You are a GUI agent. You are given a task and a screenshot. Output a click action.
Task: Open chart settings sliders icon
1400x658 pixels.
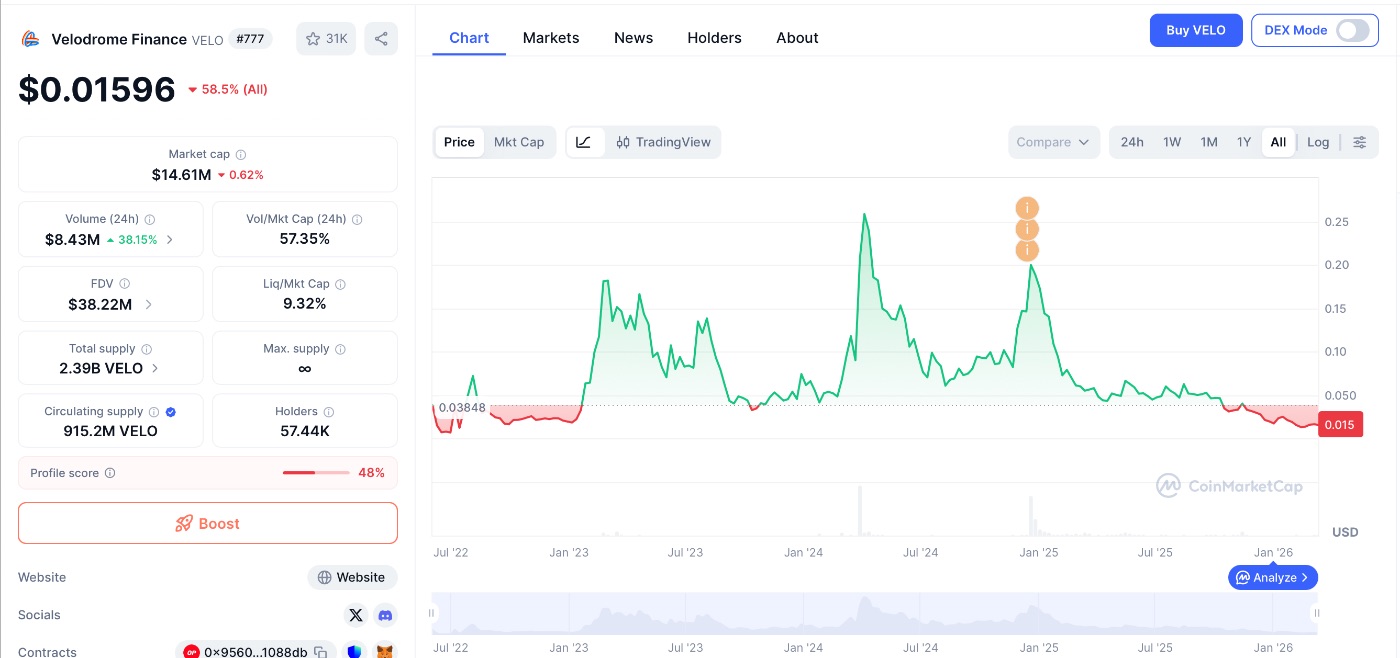(1359, 142)
